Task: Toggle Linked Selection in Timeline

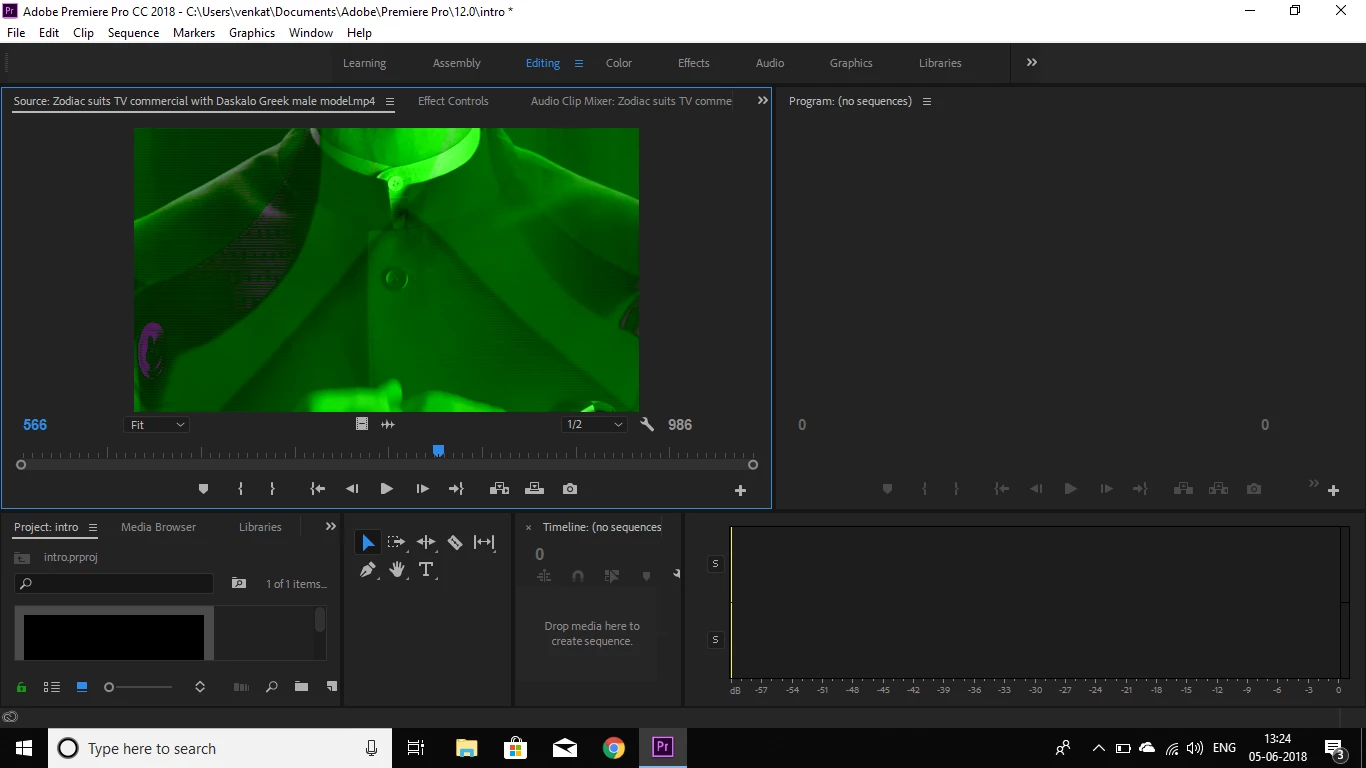Action: click(612, 576)
